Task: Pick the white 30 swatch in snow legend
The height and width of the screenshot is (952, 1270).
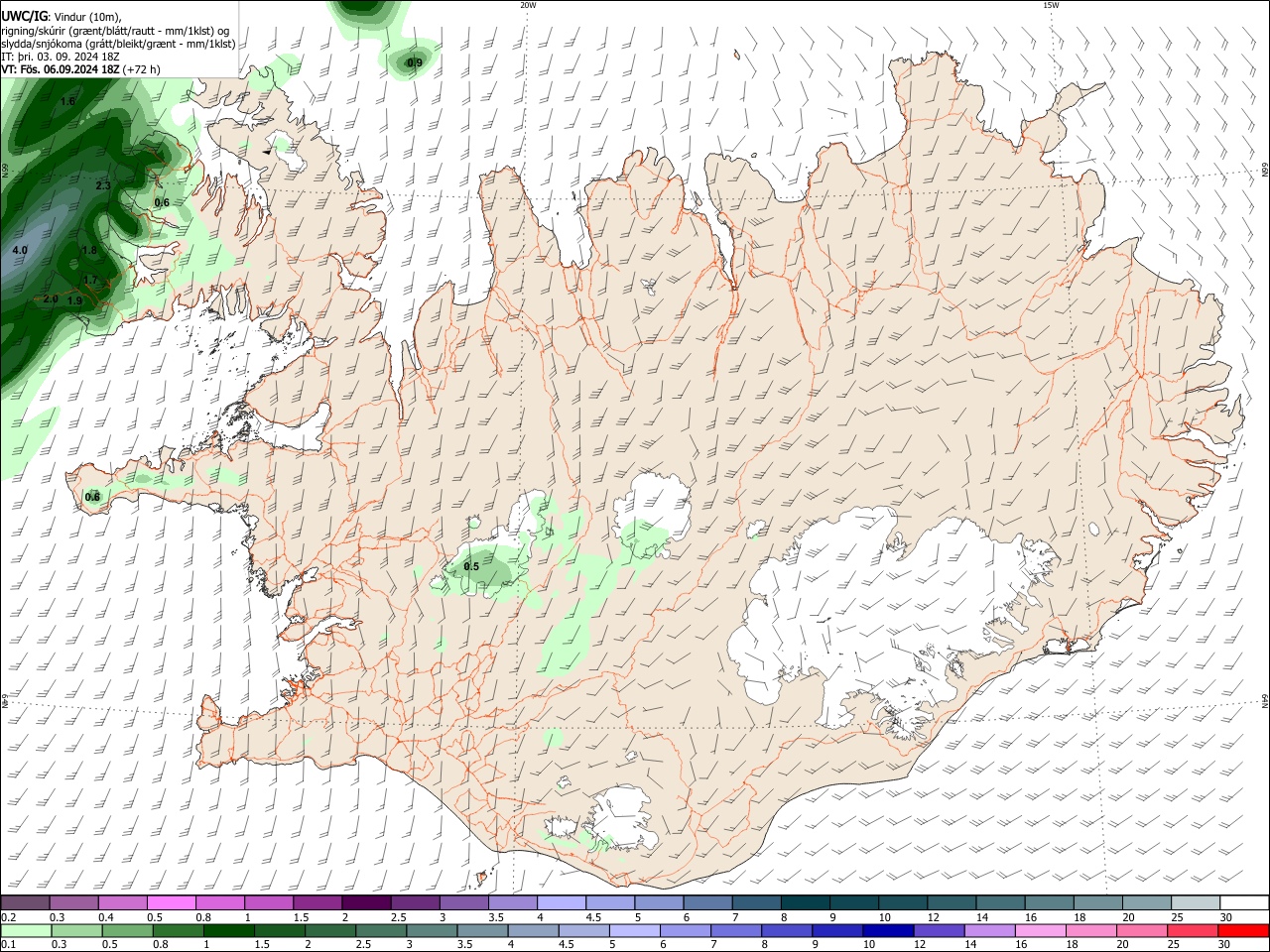Action: click(x=1245, y=902)
